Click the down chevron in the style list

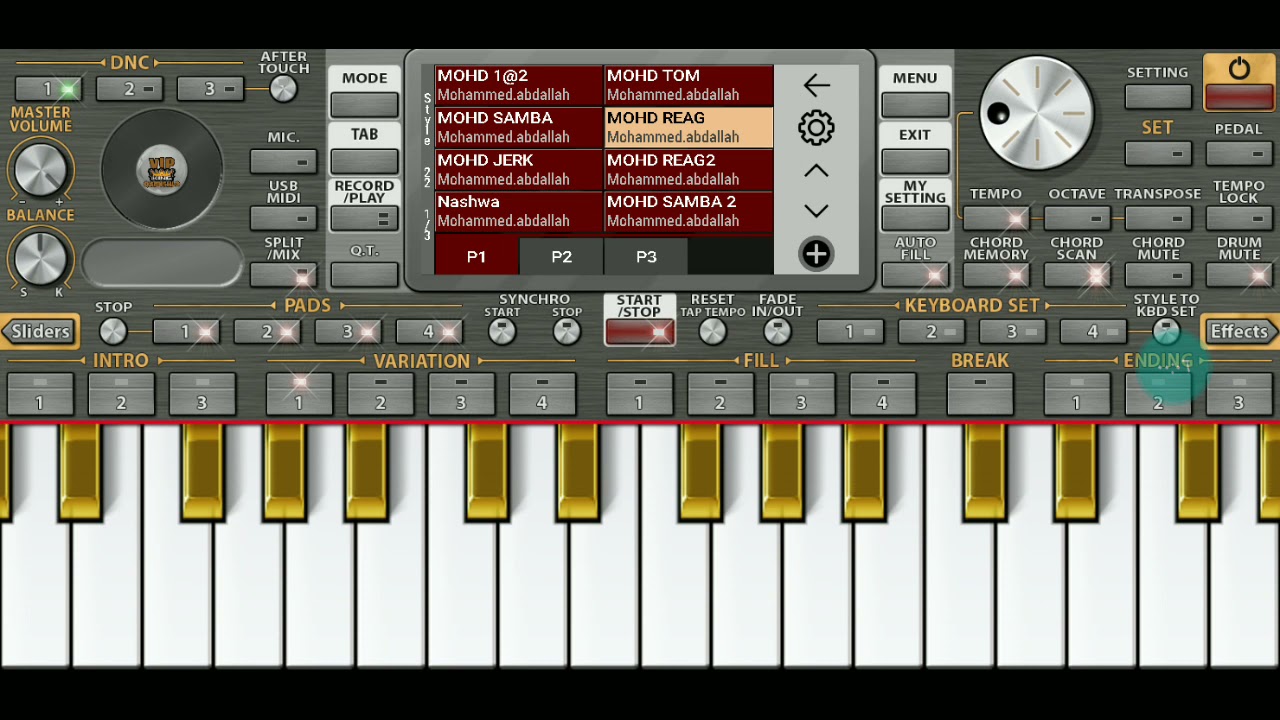[x=816, y=211]
